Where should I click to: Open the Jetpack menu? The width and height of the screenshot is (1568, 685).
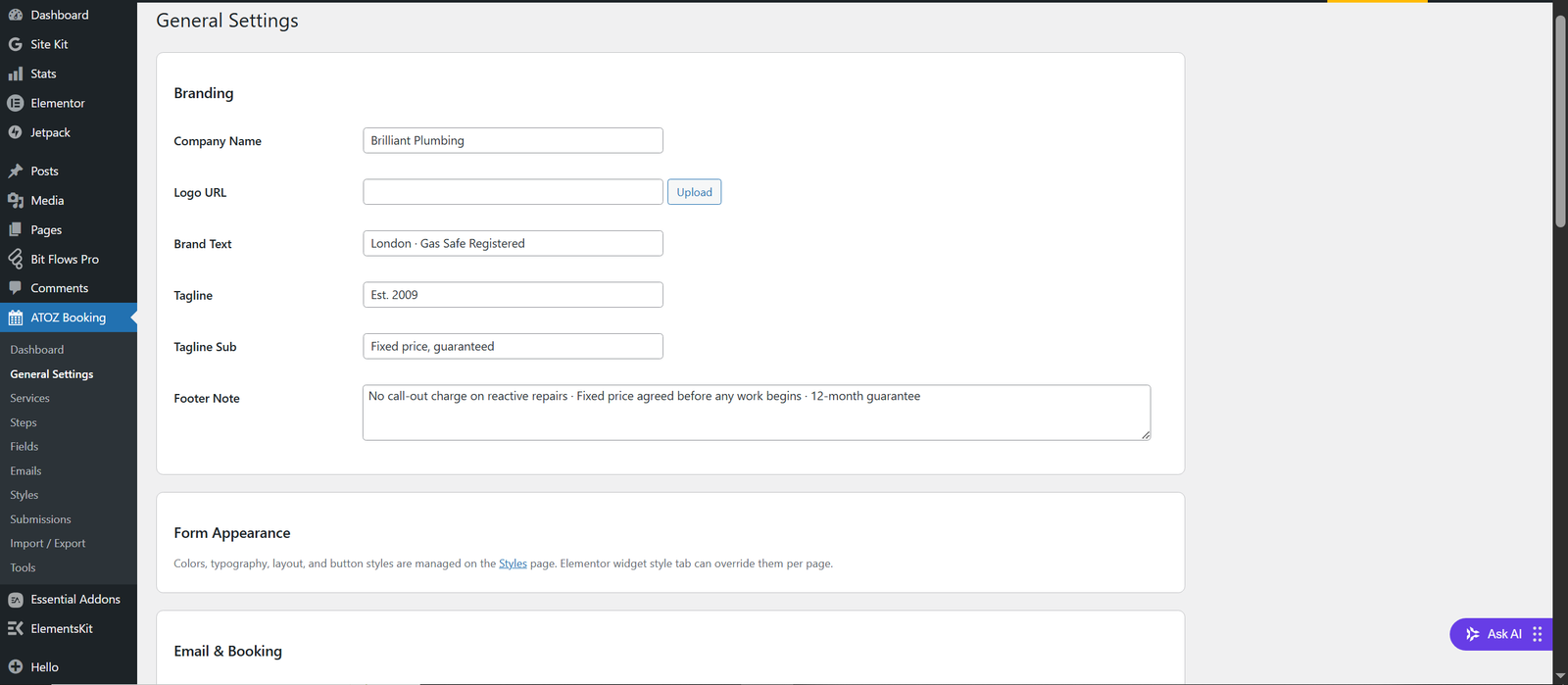[69, 132]
